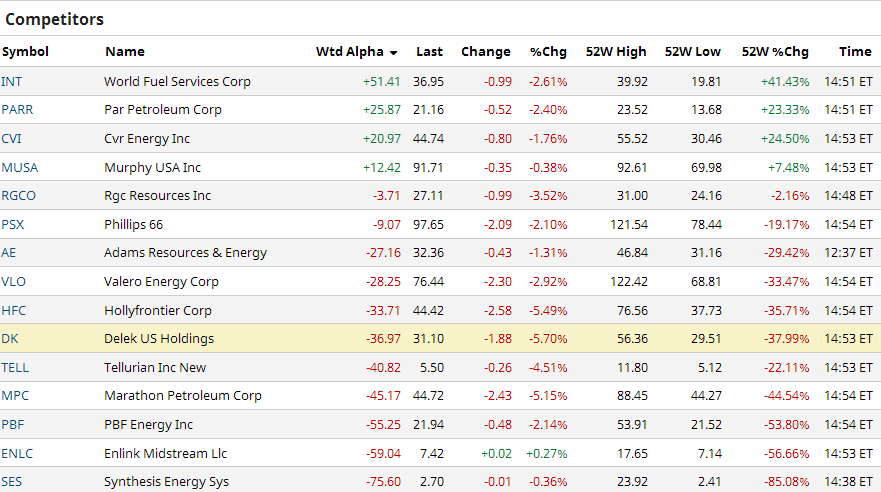Sort table by Change column header
Image resolution: width=881 pixels, height=492 pixels.
485,52
